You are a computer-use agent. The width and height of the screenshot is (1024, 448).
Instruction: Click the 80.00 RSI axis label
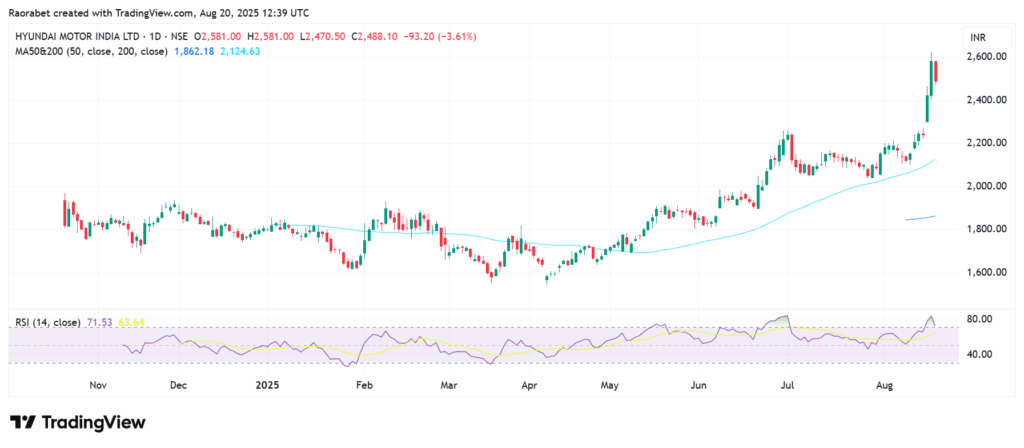coord(980,319)
